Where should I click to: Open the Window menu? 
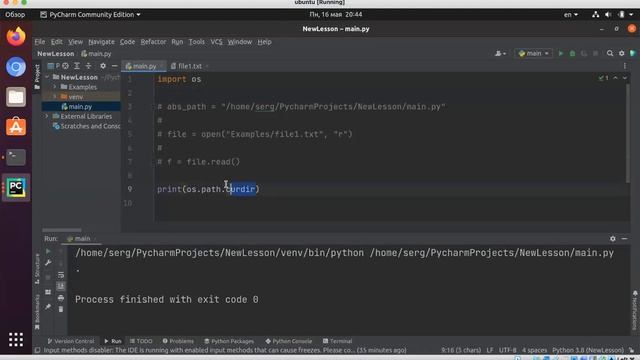tap(240, 42)
